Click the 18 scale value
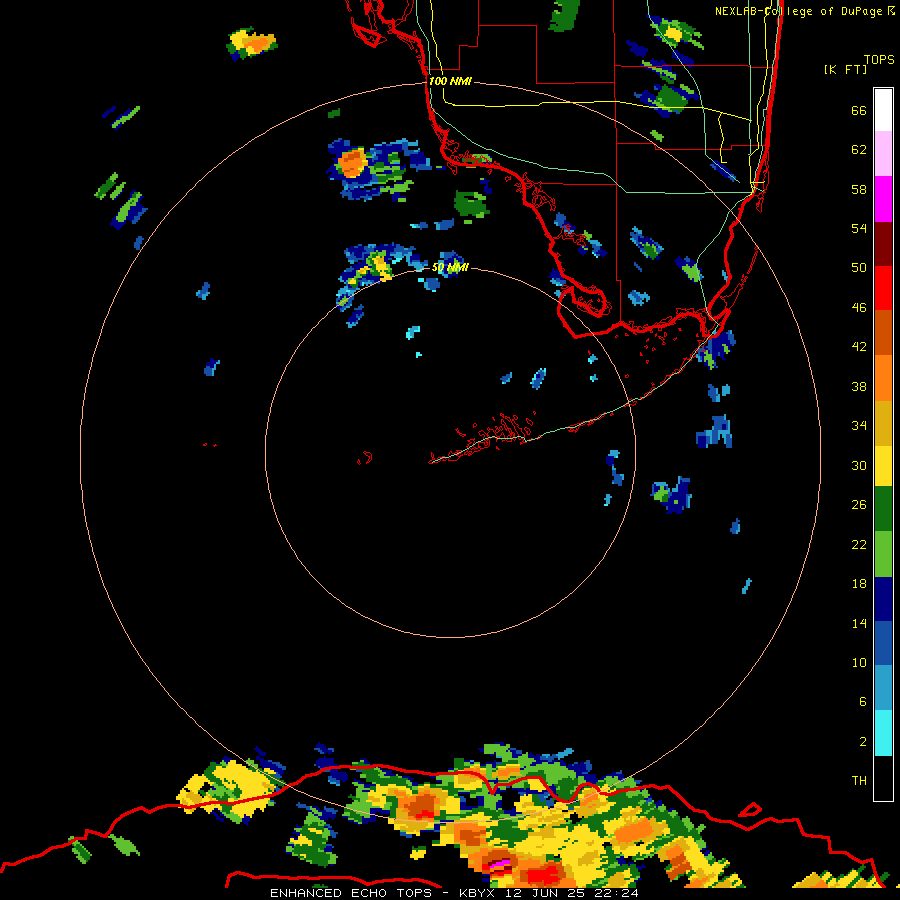900x900 pixels. pos(859,584)
